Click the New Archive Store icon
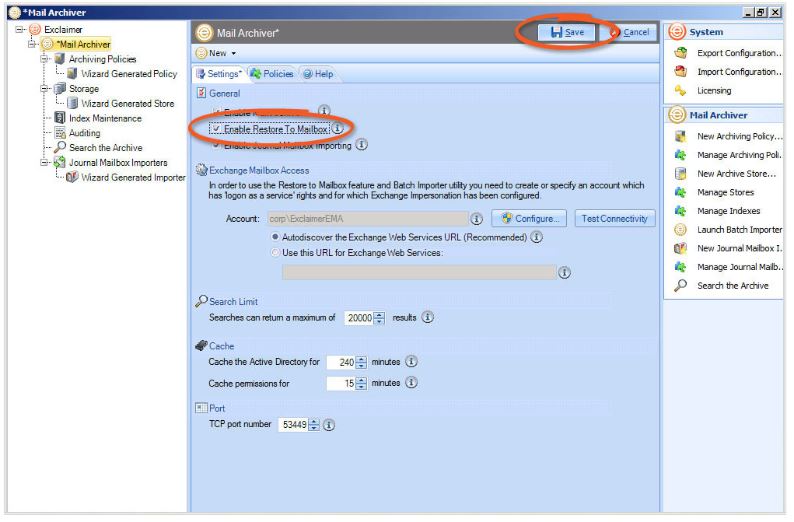Screen dimensions: 794x522 point(681,174)
